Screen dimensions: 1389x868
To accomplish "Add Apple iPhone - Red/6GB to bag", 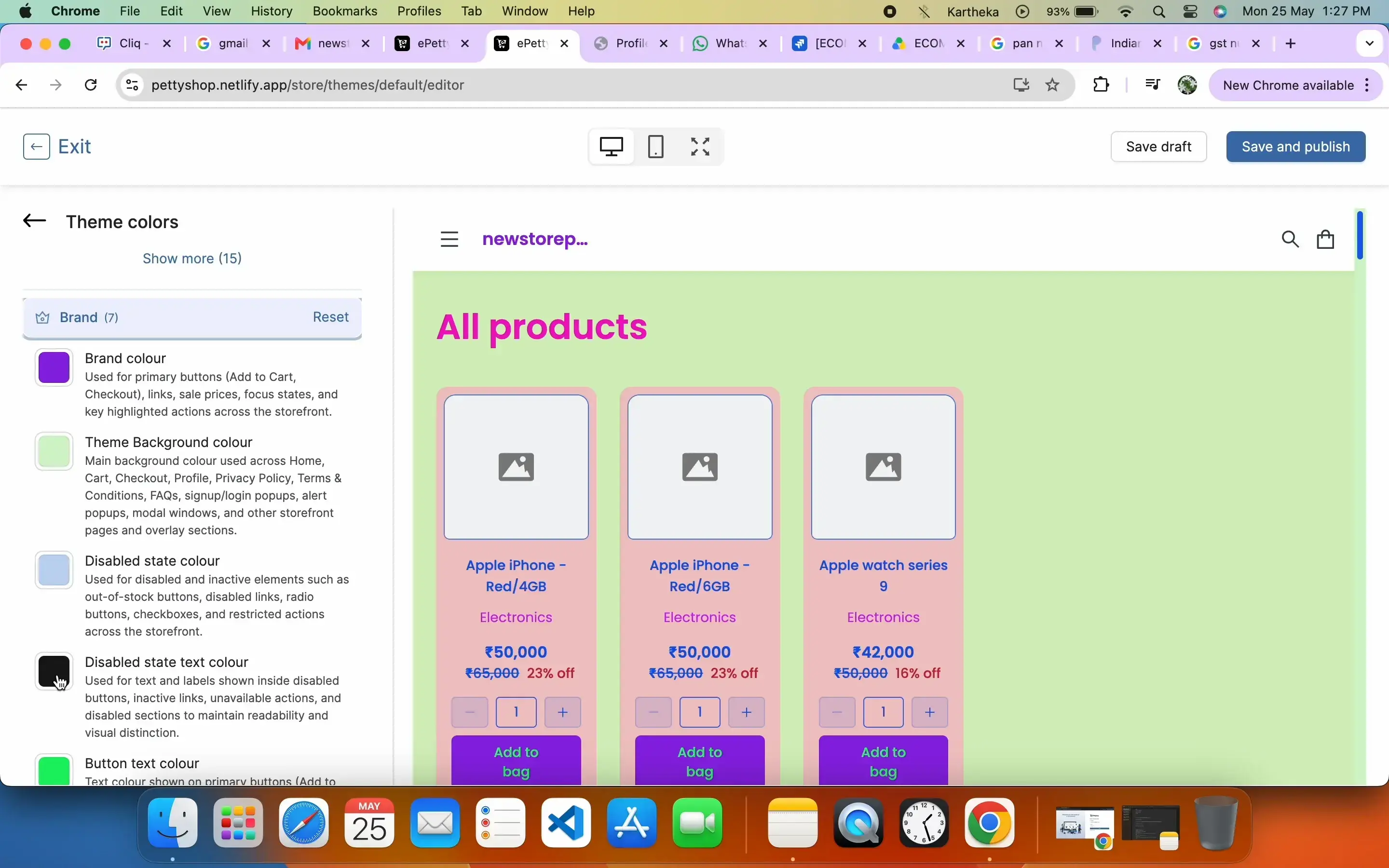I will point(700,761).
